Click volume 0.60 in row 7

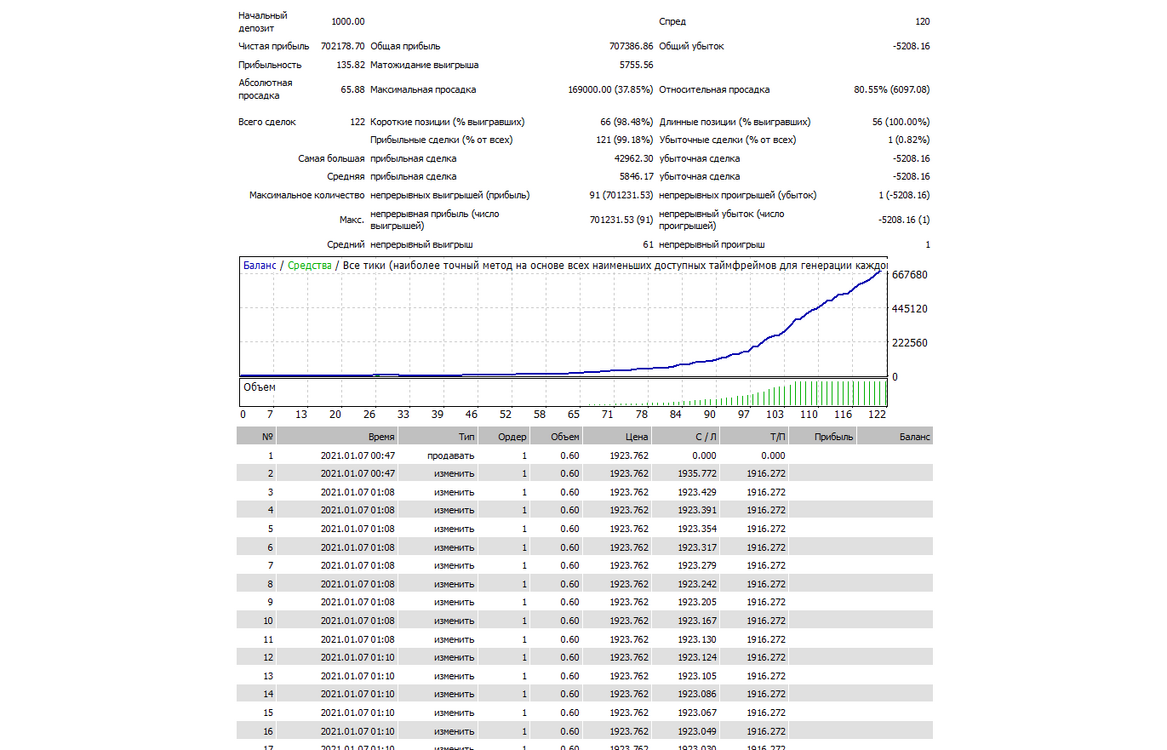570,565
